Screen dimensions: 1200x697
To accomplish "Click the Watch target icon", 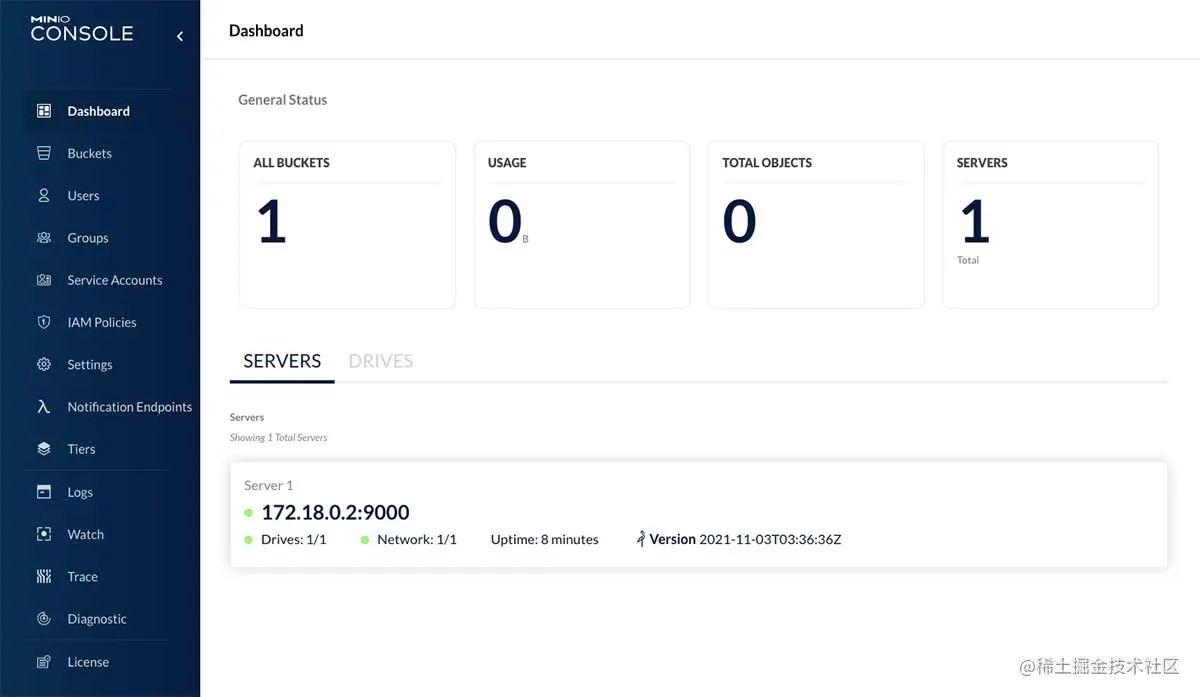I will pos(43,534).
